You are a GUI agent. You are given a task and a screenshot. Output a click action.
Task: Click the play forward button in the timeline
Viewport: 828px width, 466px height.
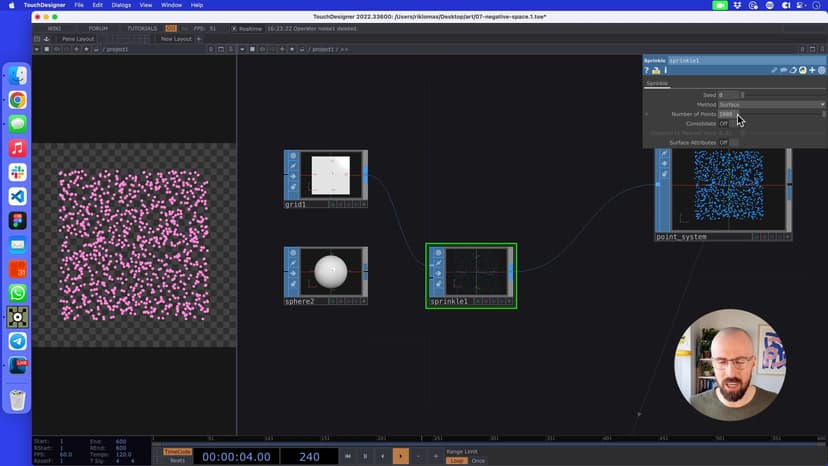tap(400, 456)
